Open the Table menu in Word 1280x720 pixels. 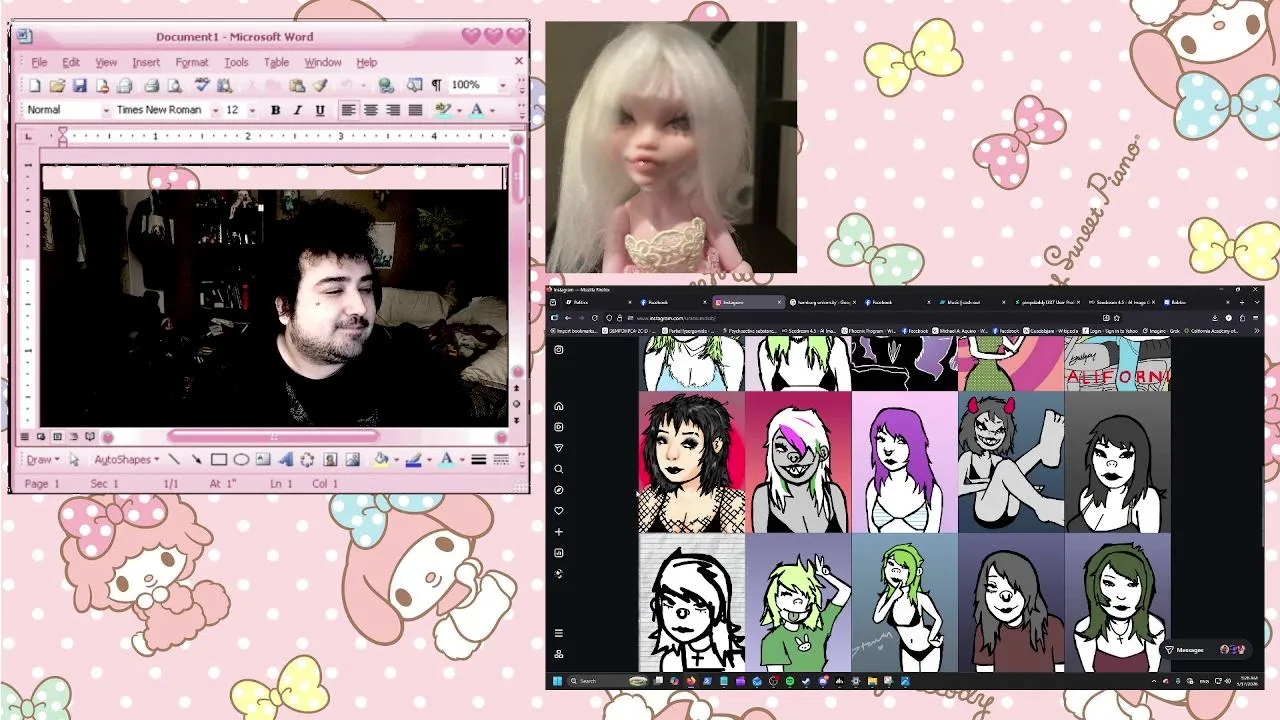277,62
